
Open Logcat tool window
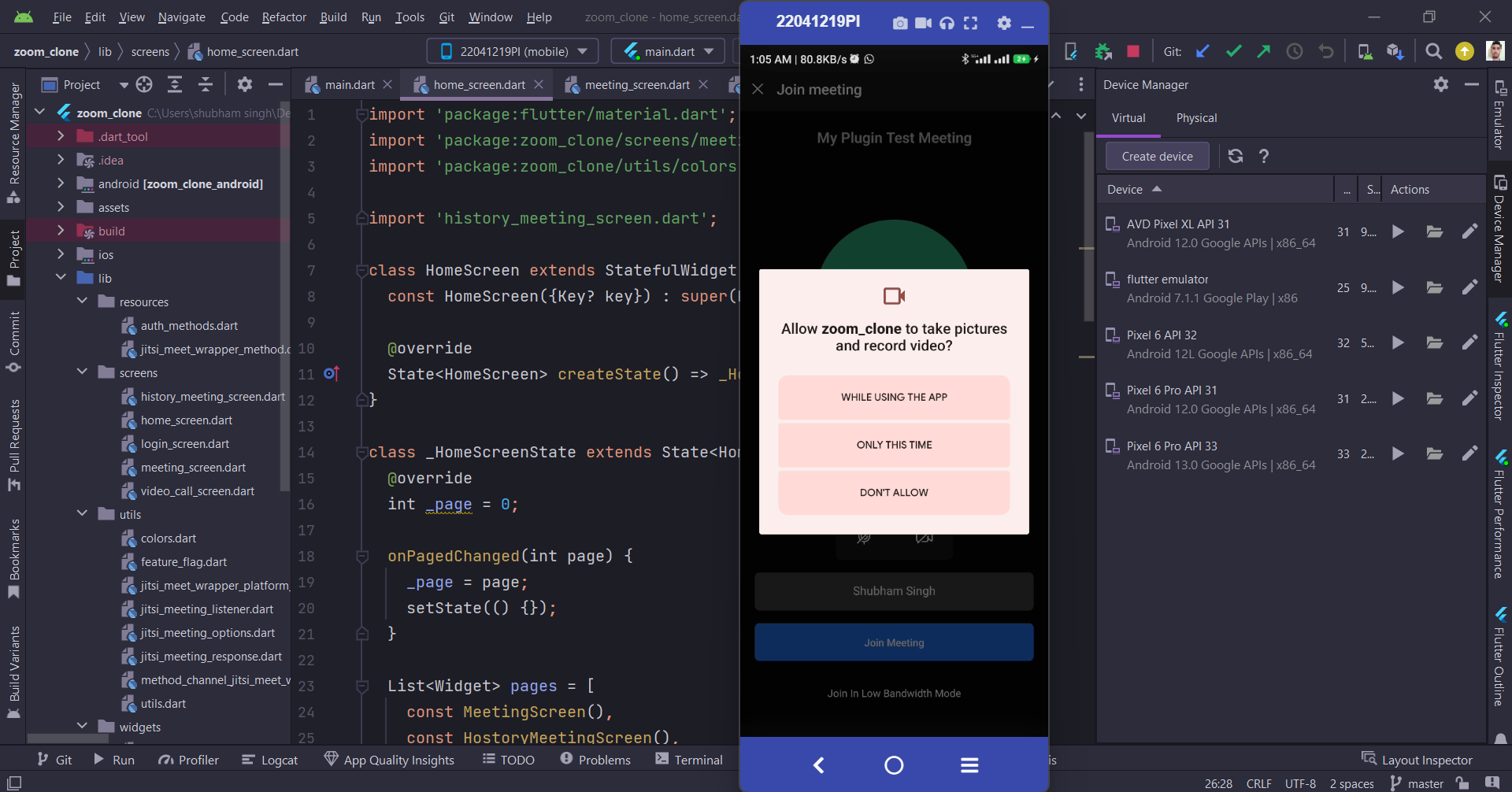270,760
